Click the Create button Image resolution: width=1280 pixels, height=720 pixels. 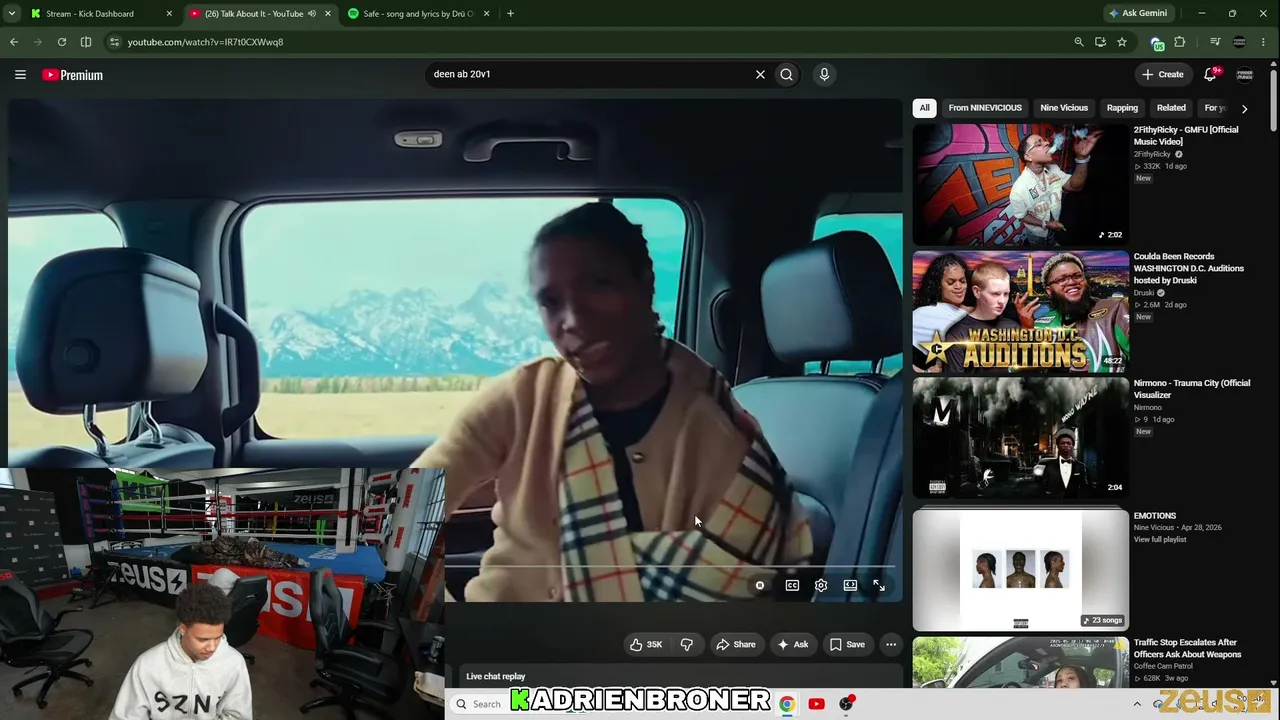point(1163,74)
